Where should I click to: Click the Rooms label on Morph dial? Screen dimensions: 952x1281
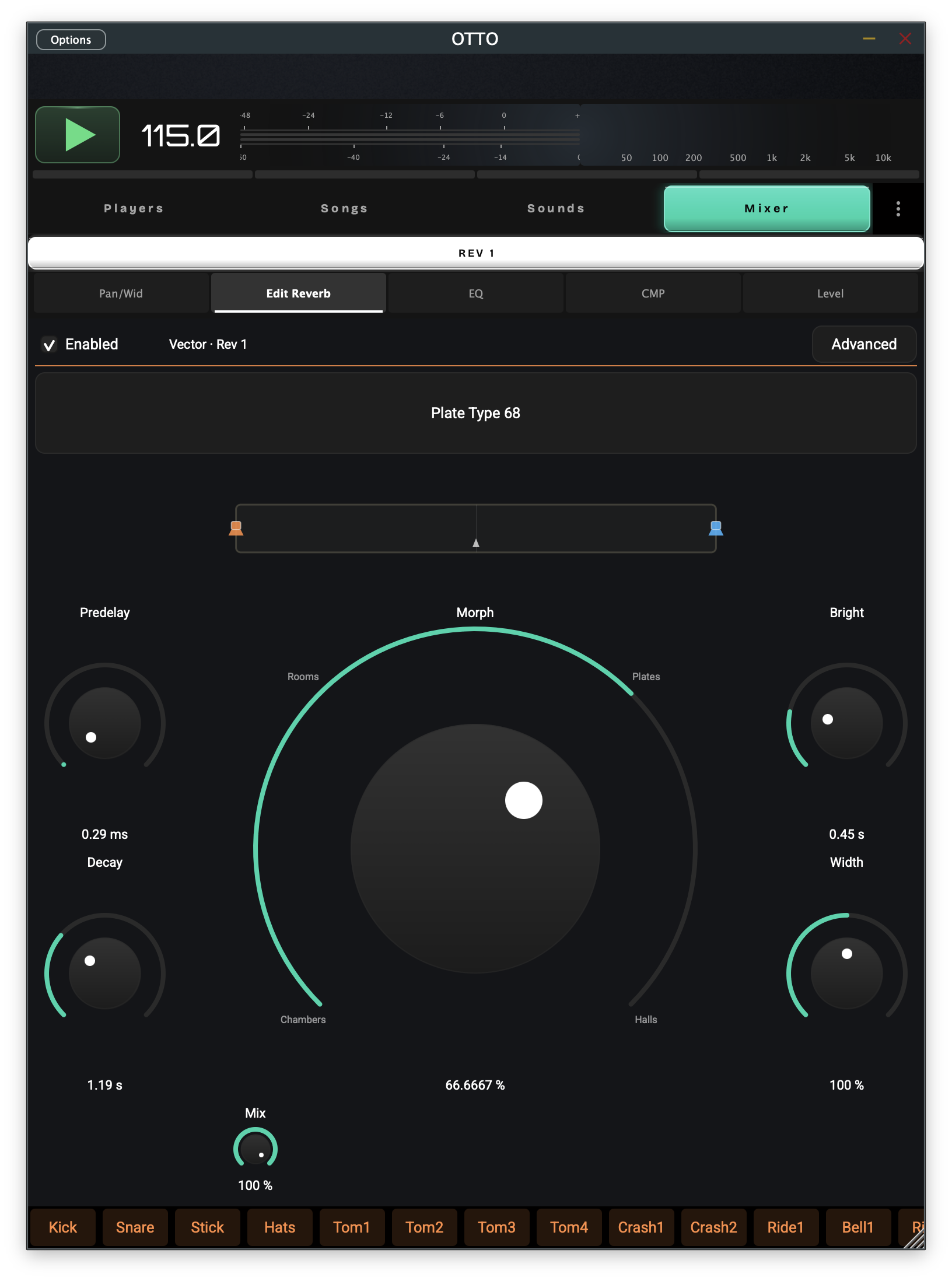click(x=303, y=677)
